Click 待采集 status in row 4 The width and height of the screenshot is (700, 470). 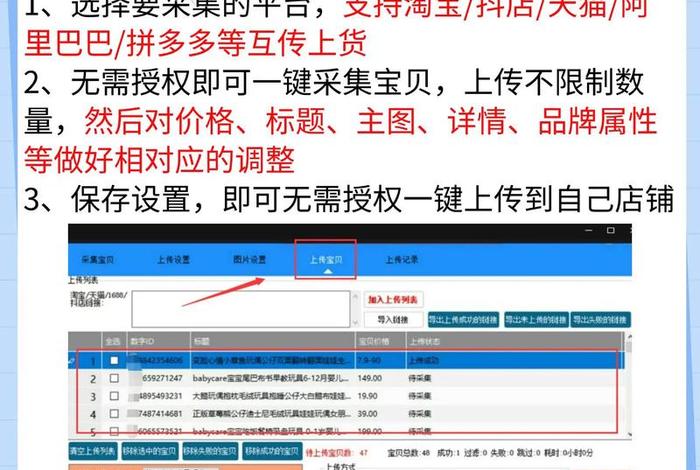click(x=420, y=414)
